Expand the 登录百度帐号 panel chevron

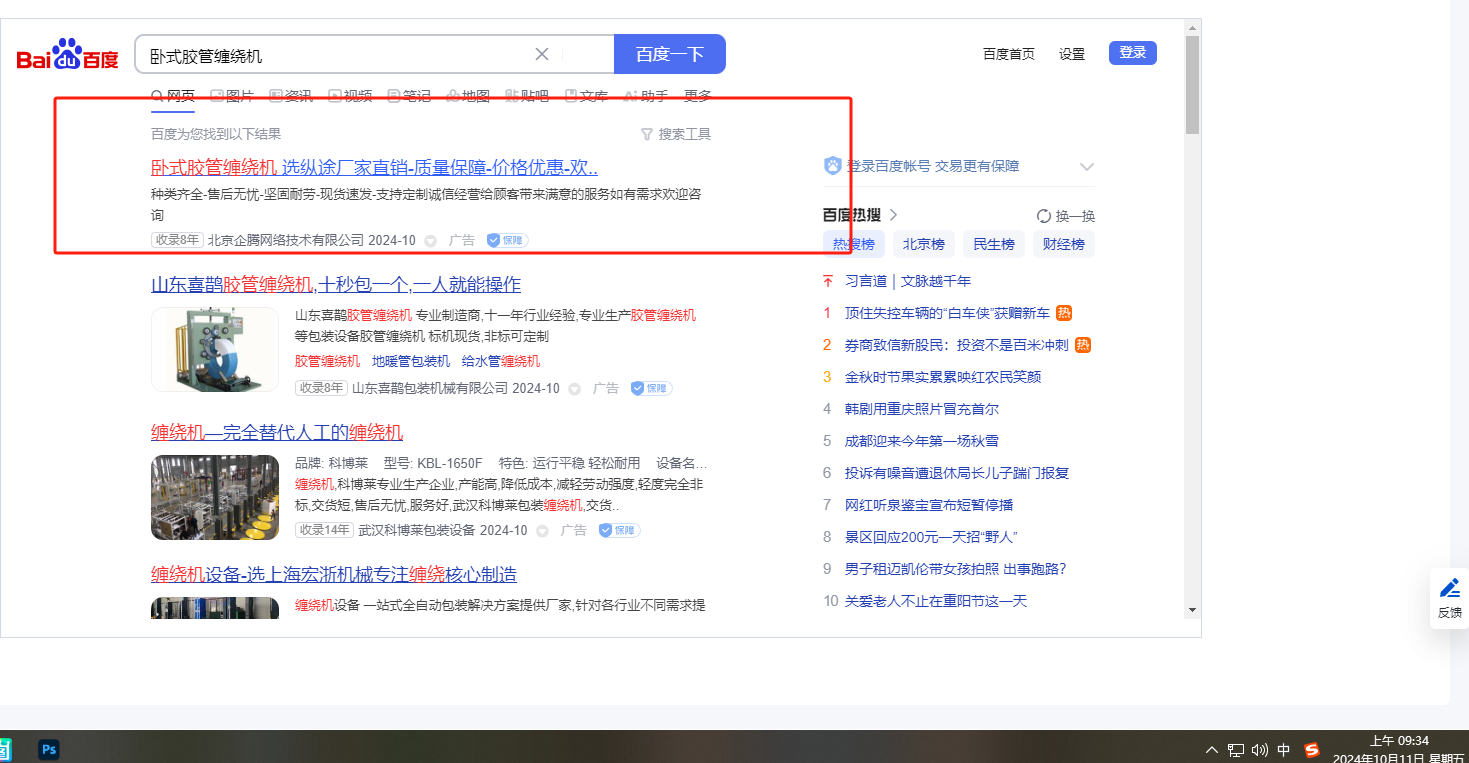click(1087, 167)
